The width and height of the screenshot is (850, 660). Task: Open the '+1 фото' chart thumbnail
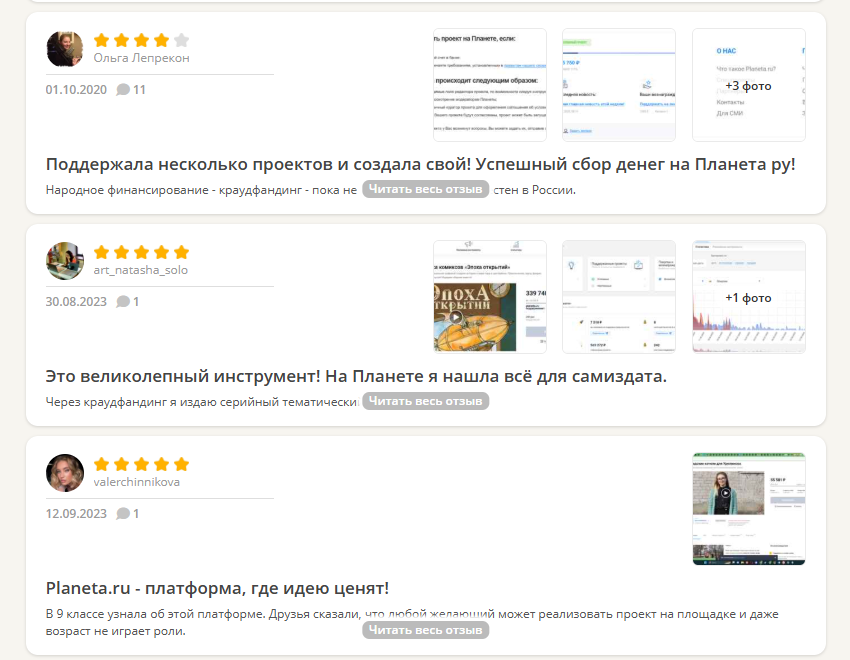click(x=749, y=297)
